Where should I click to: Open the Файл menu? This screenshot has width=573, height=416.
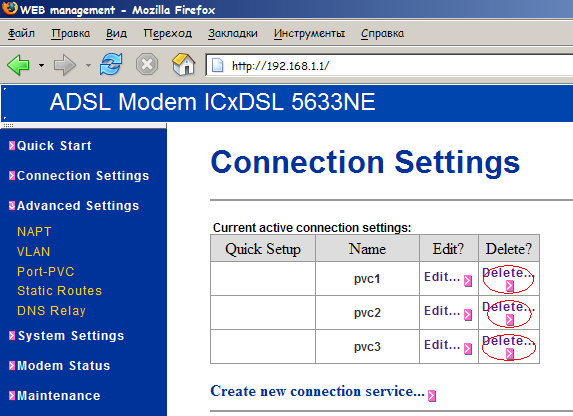(x=21, y=33)
